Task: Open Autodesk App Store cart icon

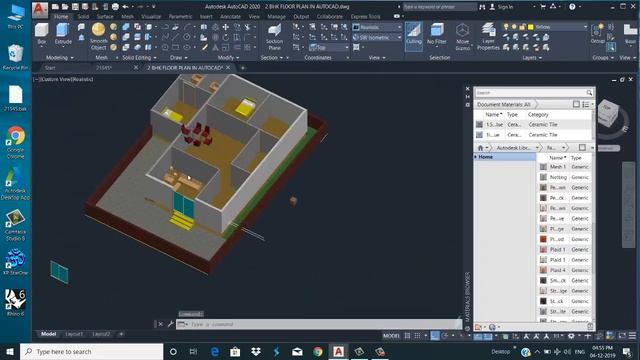Action: click(543, 7)
